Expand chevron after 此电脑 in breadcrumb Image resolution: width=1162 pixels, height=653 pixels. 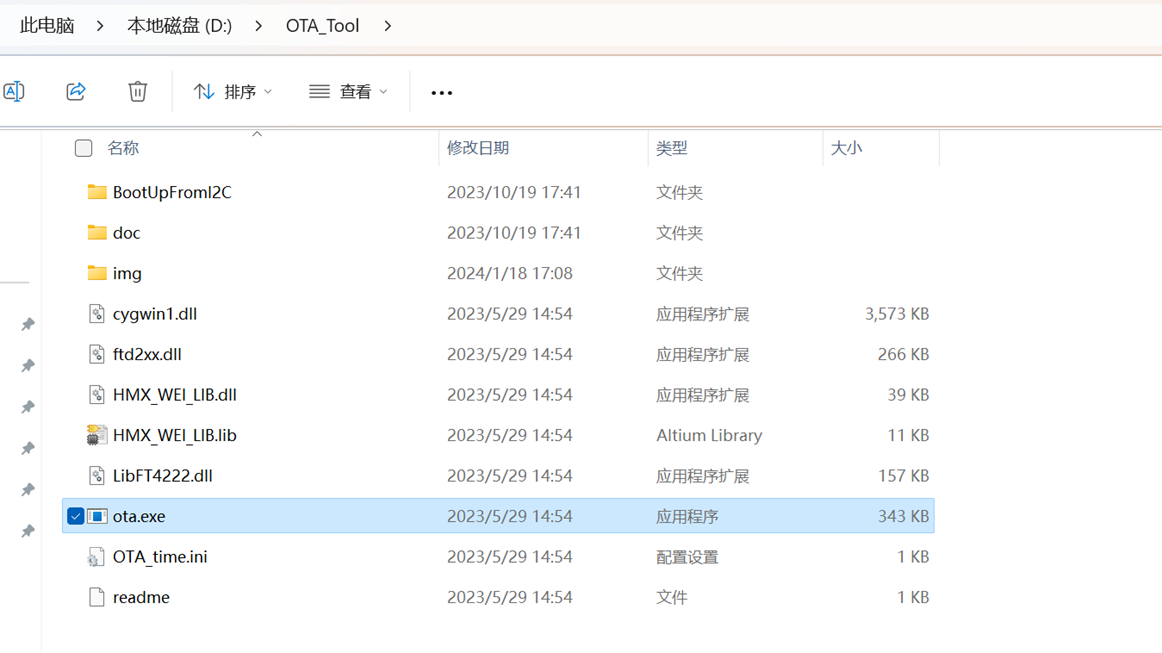(100, 26)
